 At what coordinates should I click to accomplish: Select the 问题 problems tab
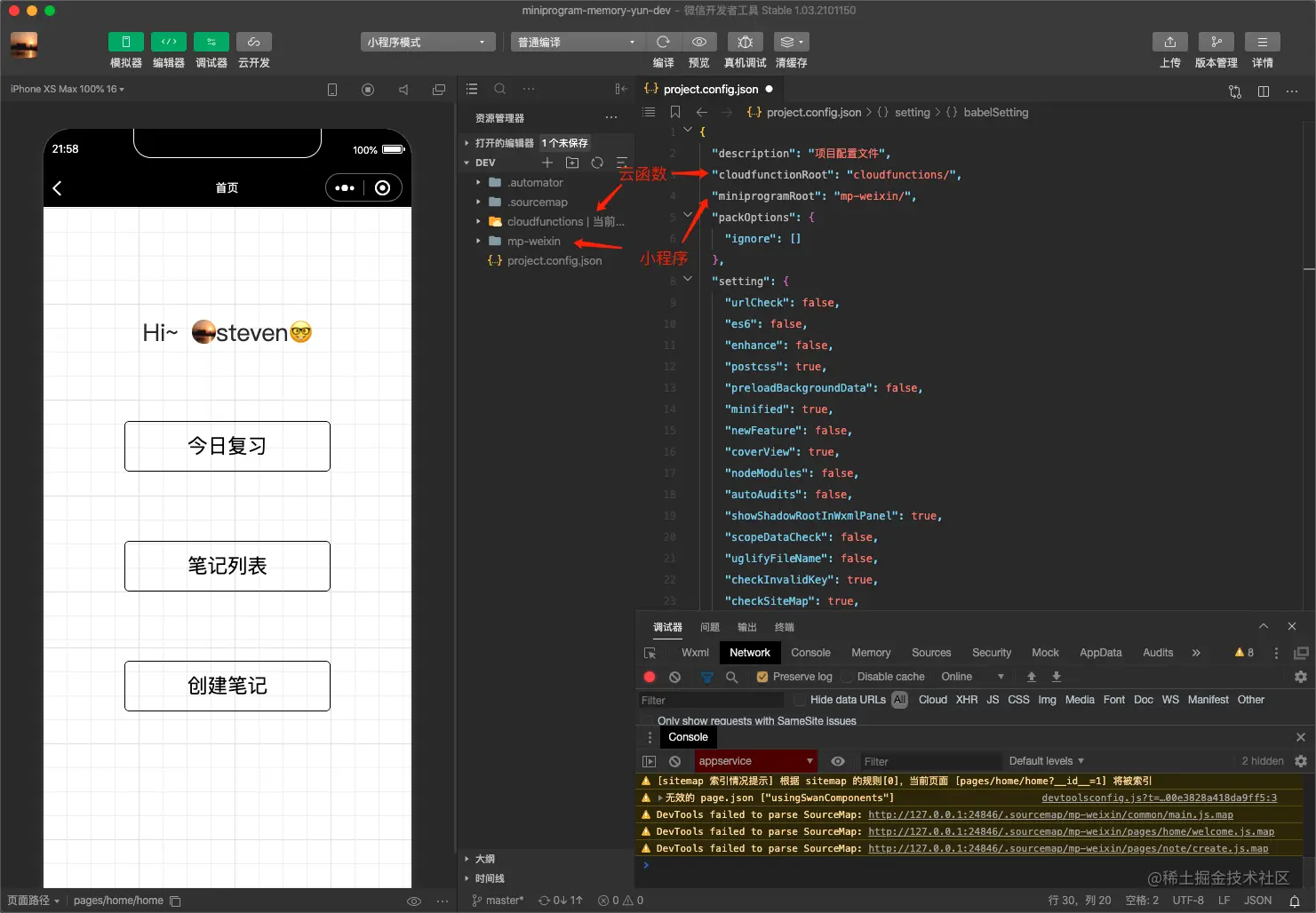point(710,627)
